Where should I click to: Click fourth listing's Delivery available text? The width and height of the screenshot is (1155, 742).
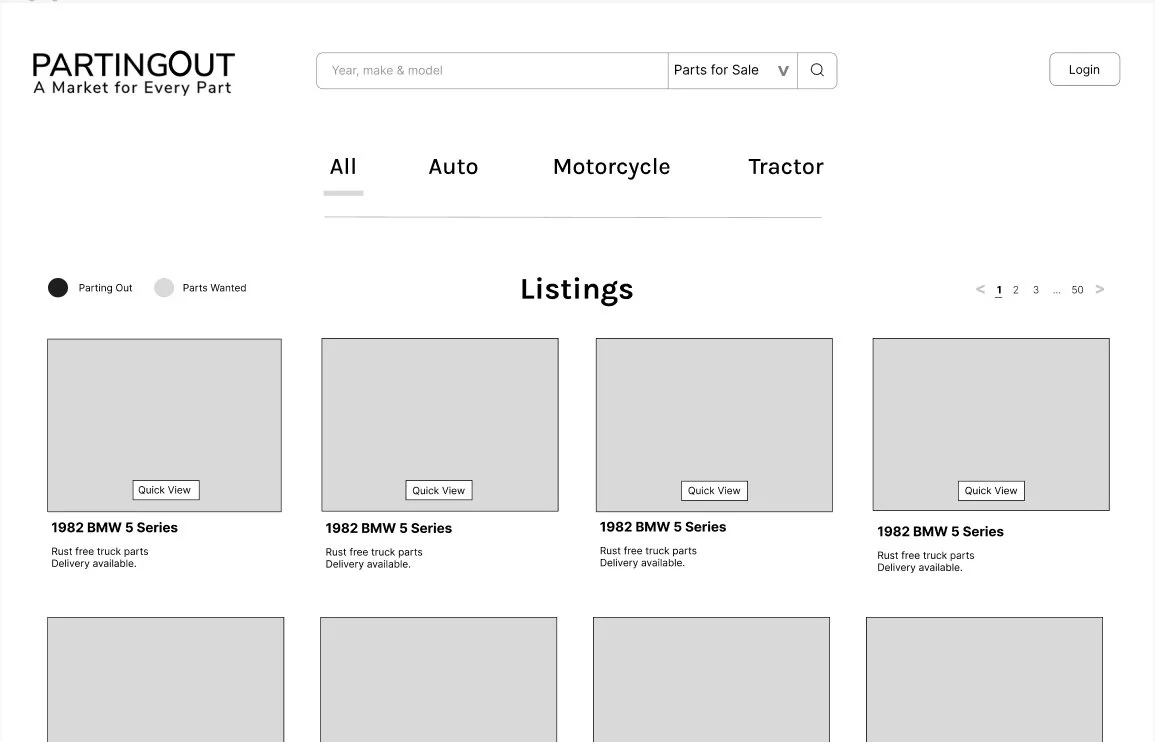(919, 567)
